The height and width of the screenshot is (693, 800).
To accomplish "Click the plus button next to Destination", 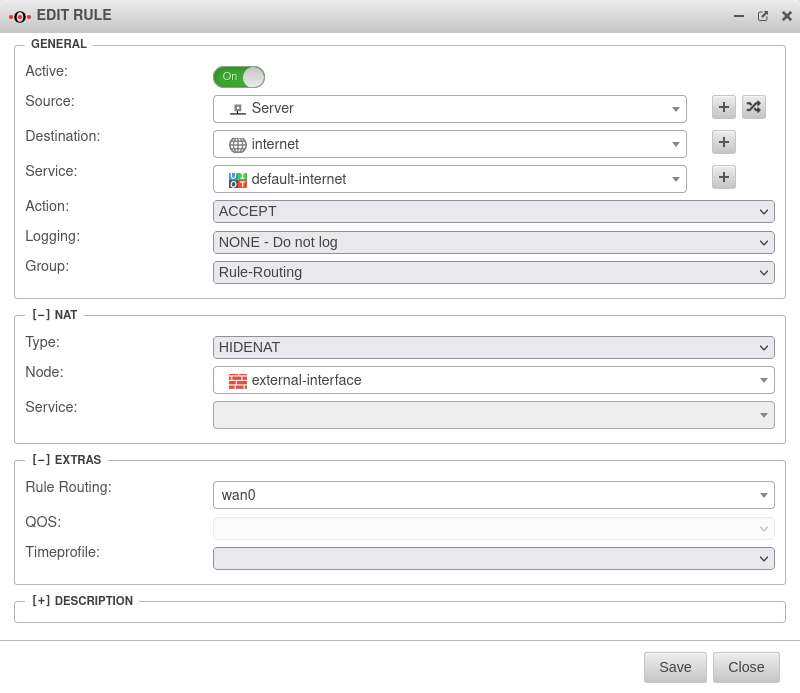I will (x=724, y=142).
